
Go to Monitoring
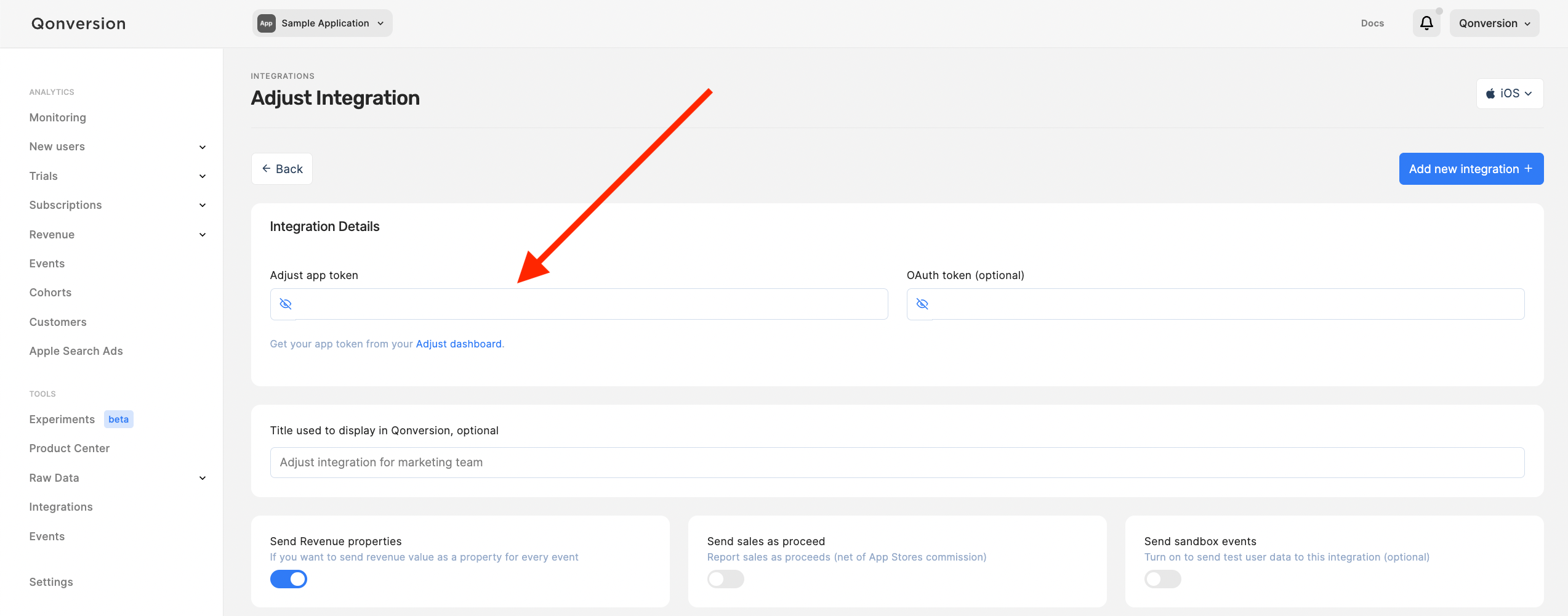pos(58,118)
